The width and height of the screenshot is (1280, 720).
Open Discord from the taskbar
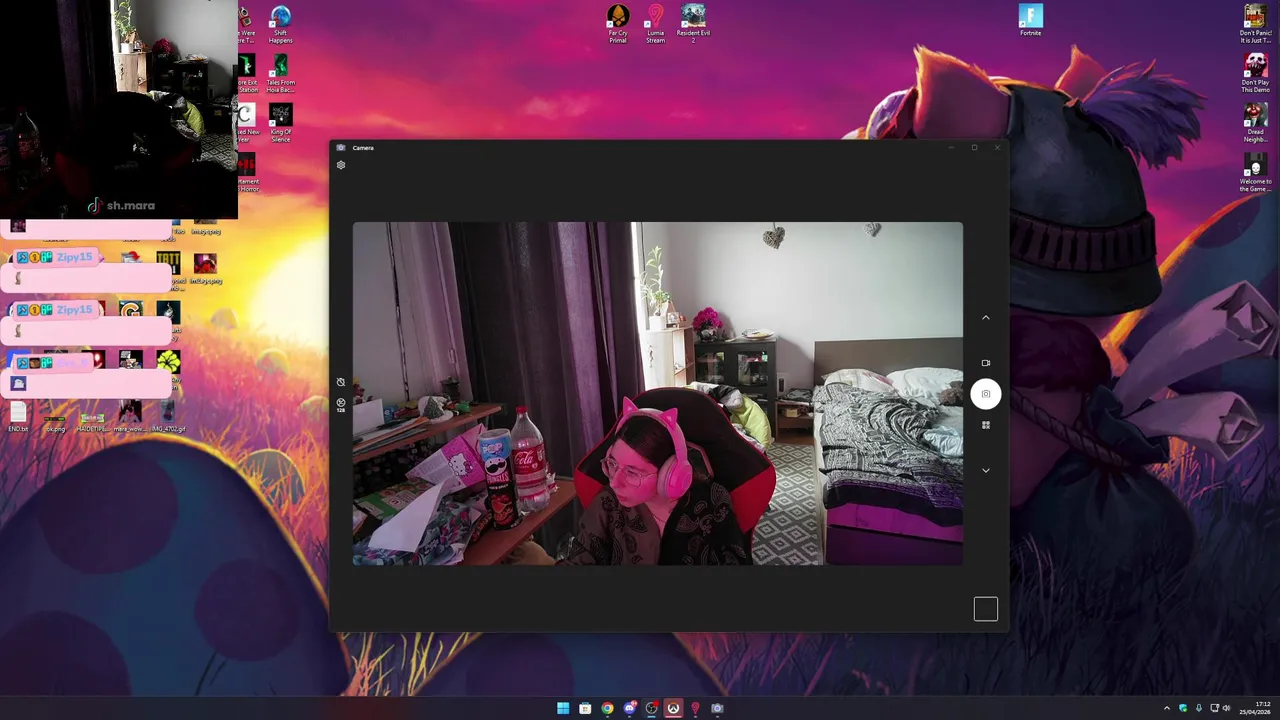coord(629,708)
